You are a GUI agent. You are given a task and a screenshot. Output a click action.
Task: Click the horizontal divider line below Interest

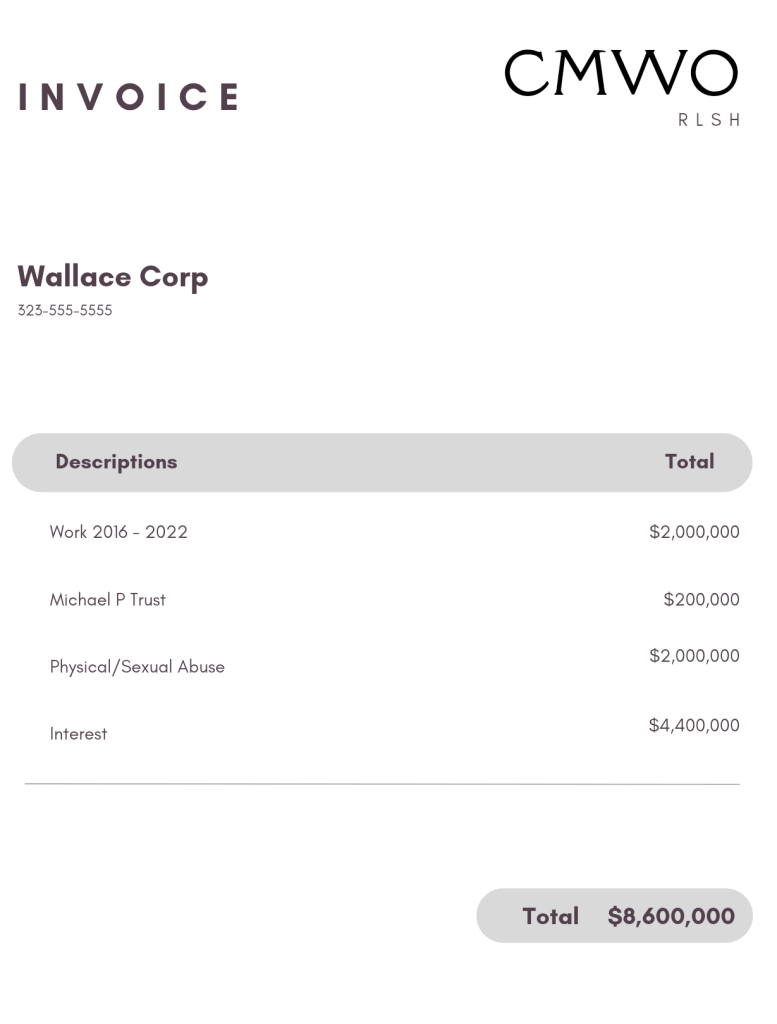point(382,784)
